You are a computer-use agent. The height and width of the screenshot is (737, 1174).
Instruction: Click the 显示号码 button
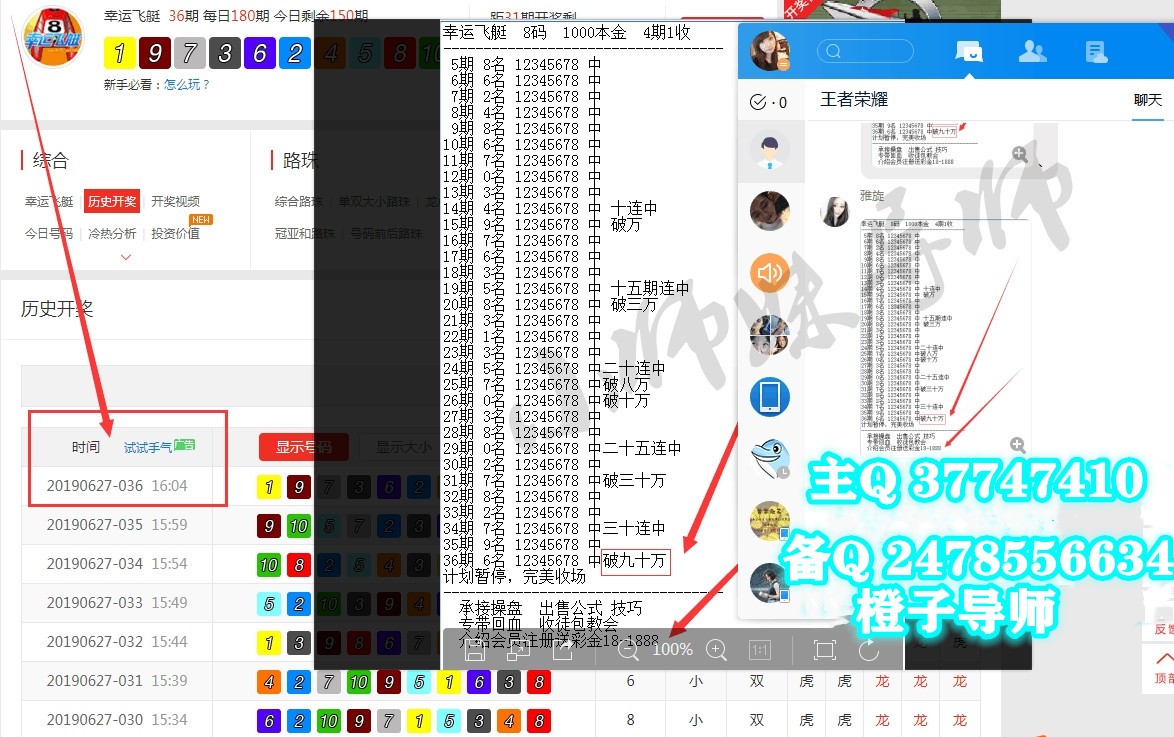click(x=304, y=447)
